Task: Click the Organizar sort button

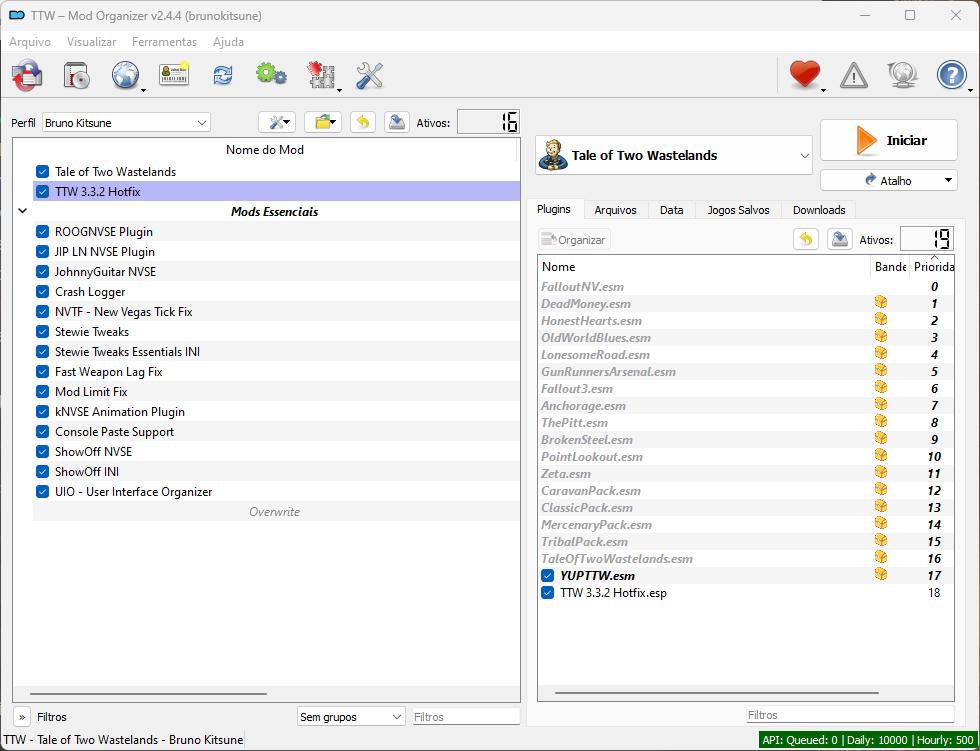Action: (574, 240)
